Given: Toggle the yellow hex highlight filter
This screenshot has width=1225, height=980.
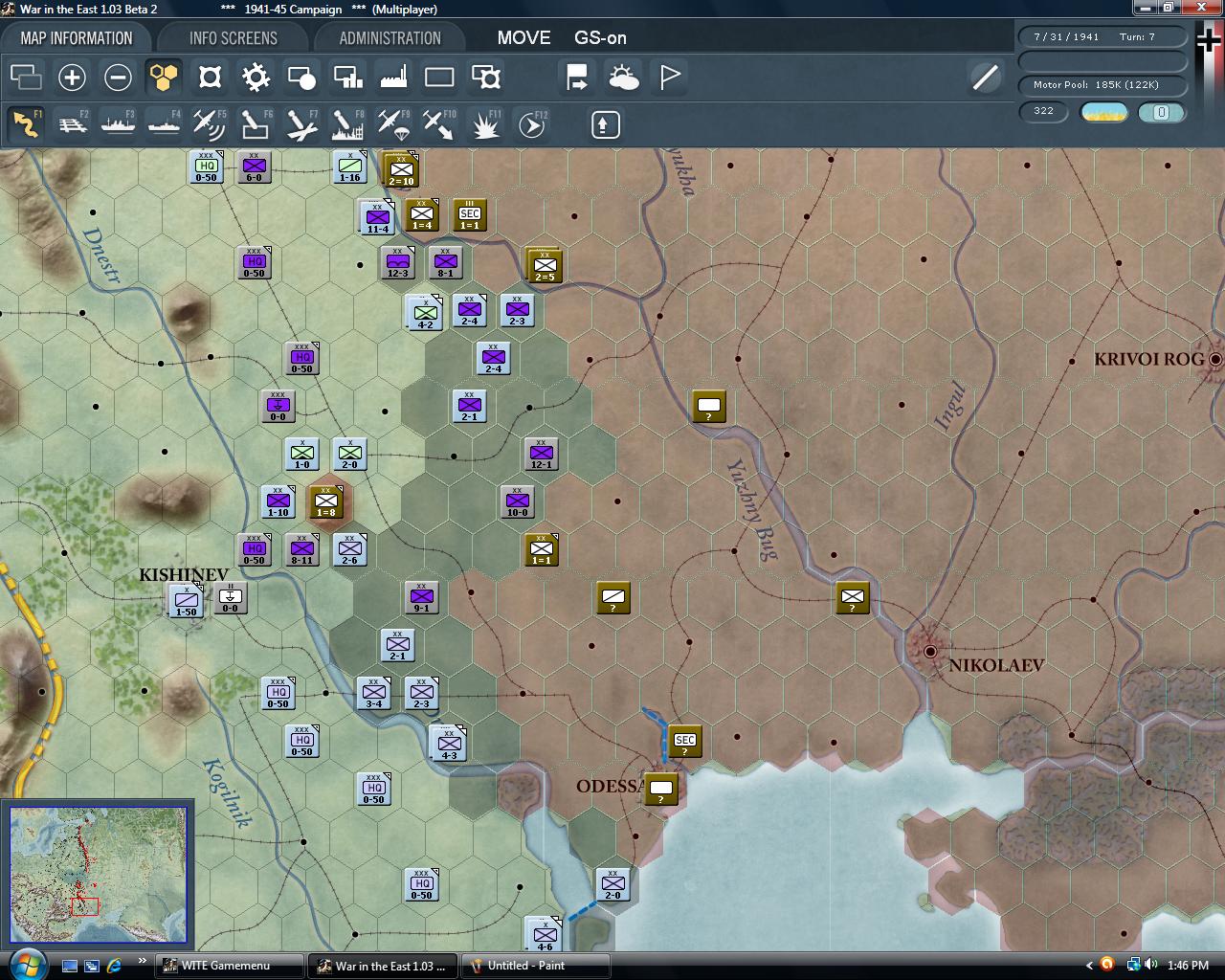Looking at the screenshot, I should pyautogui.click(x=163, y=77).
